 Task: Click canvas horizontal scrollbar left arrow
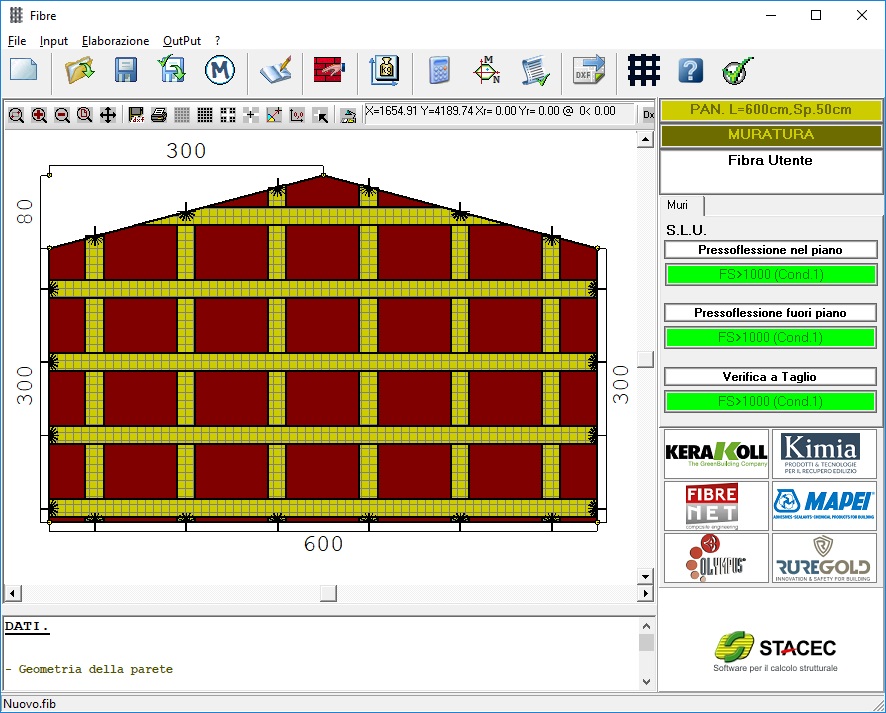pos(12,593)
